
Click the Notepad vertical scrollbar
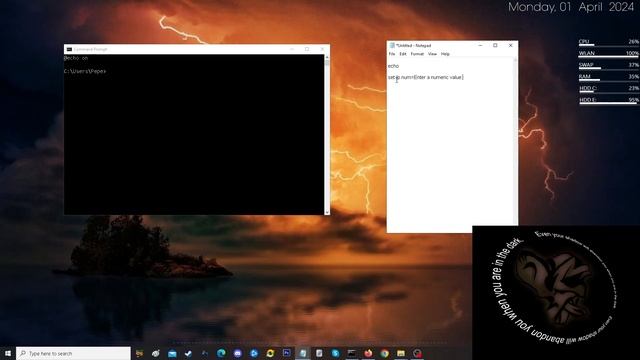515,145
